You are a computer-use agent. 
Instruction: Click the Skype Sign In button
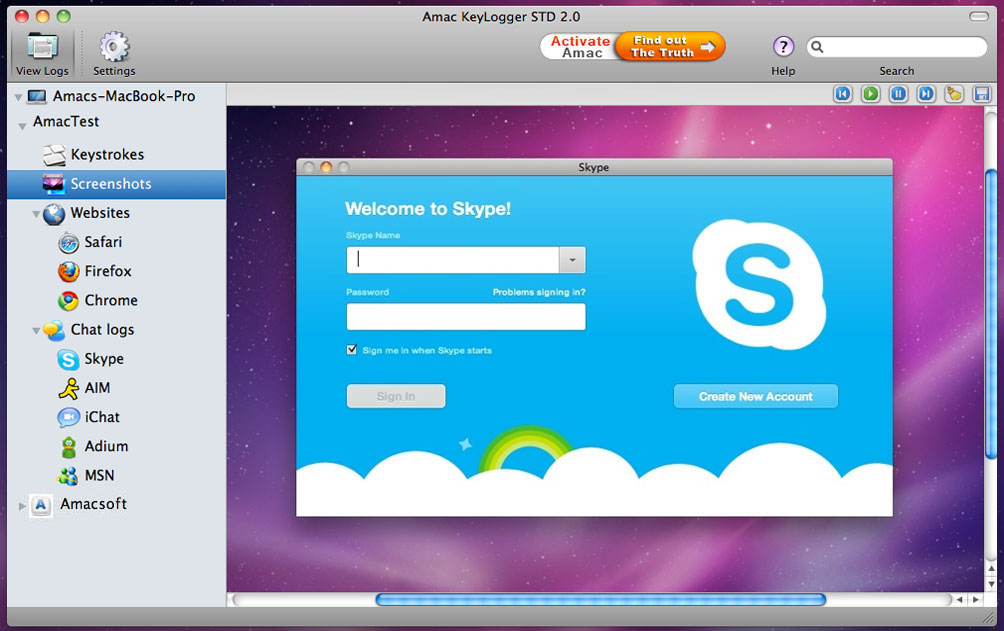point(396,396)
